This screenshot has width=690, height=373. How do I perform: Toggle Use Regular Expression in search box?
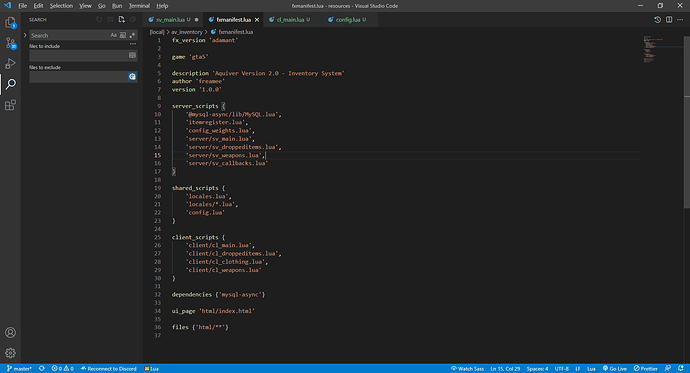[x=132, y=35]
